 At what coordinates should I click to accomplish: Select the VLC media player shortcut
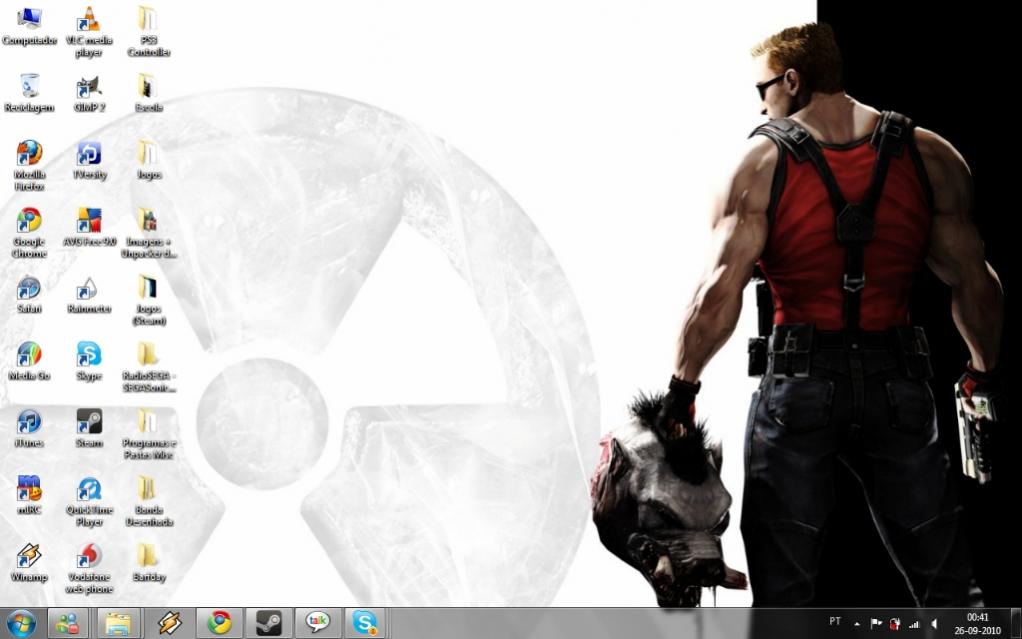pos(89,32)
